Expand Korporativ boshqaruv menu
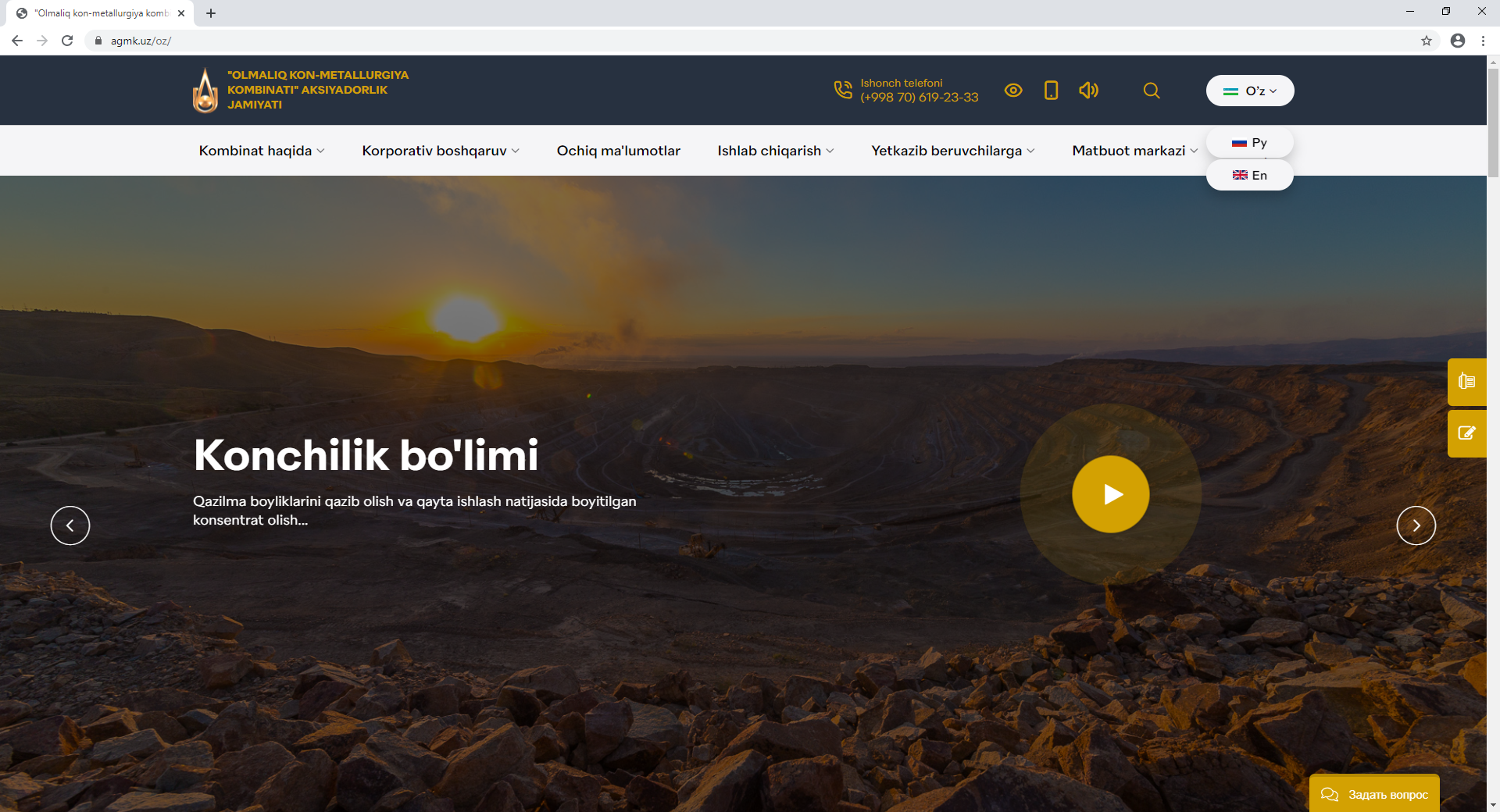This screenshot has width=1500, height=812. [x=440, y=151]
